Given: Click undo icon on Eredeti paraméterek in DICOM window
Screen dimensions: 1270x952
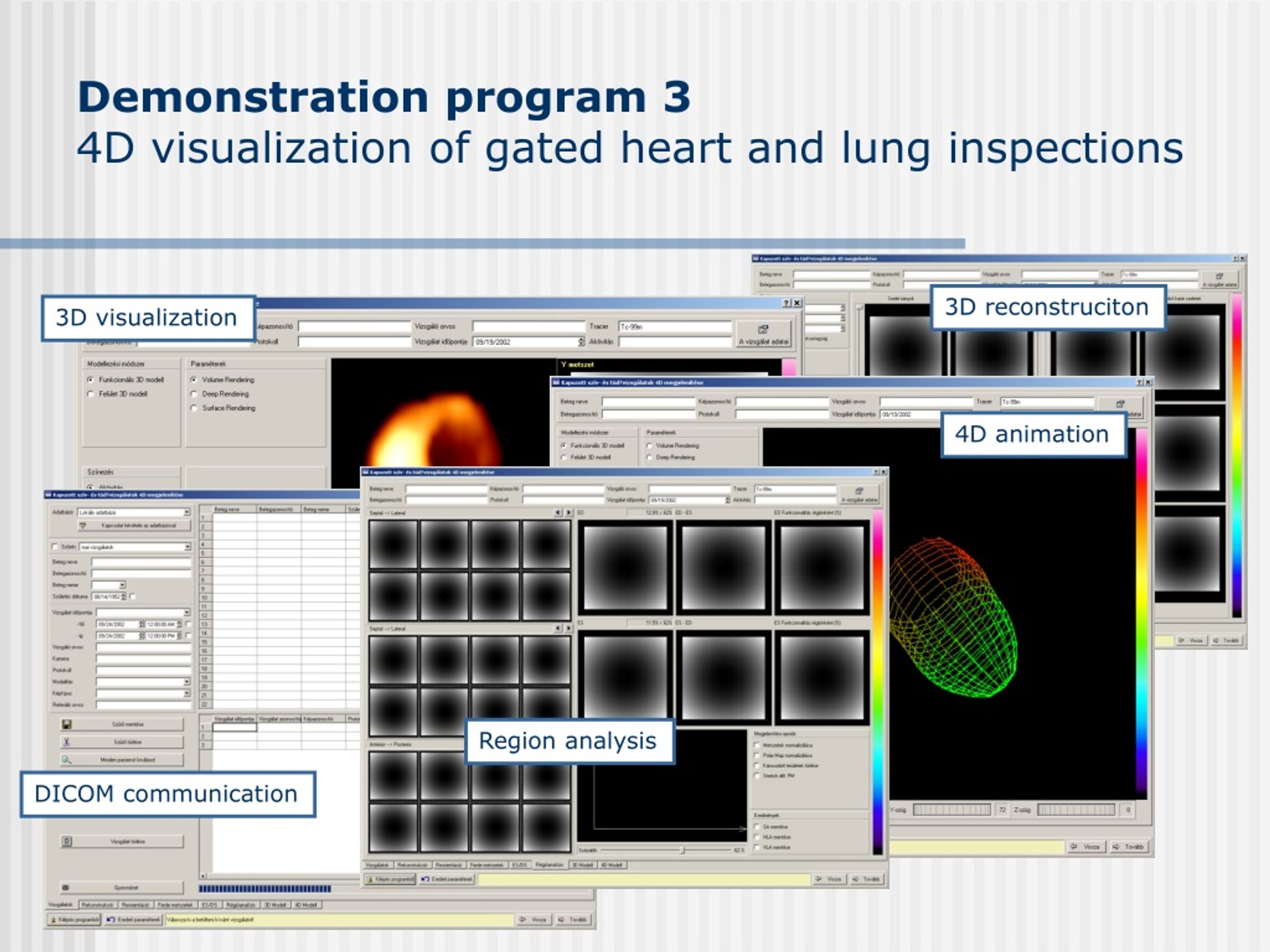Looking at the screenshot, I should pyautogui.click(x=111, y=919).
